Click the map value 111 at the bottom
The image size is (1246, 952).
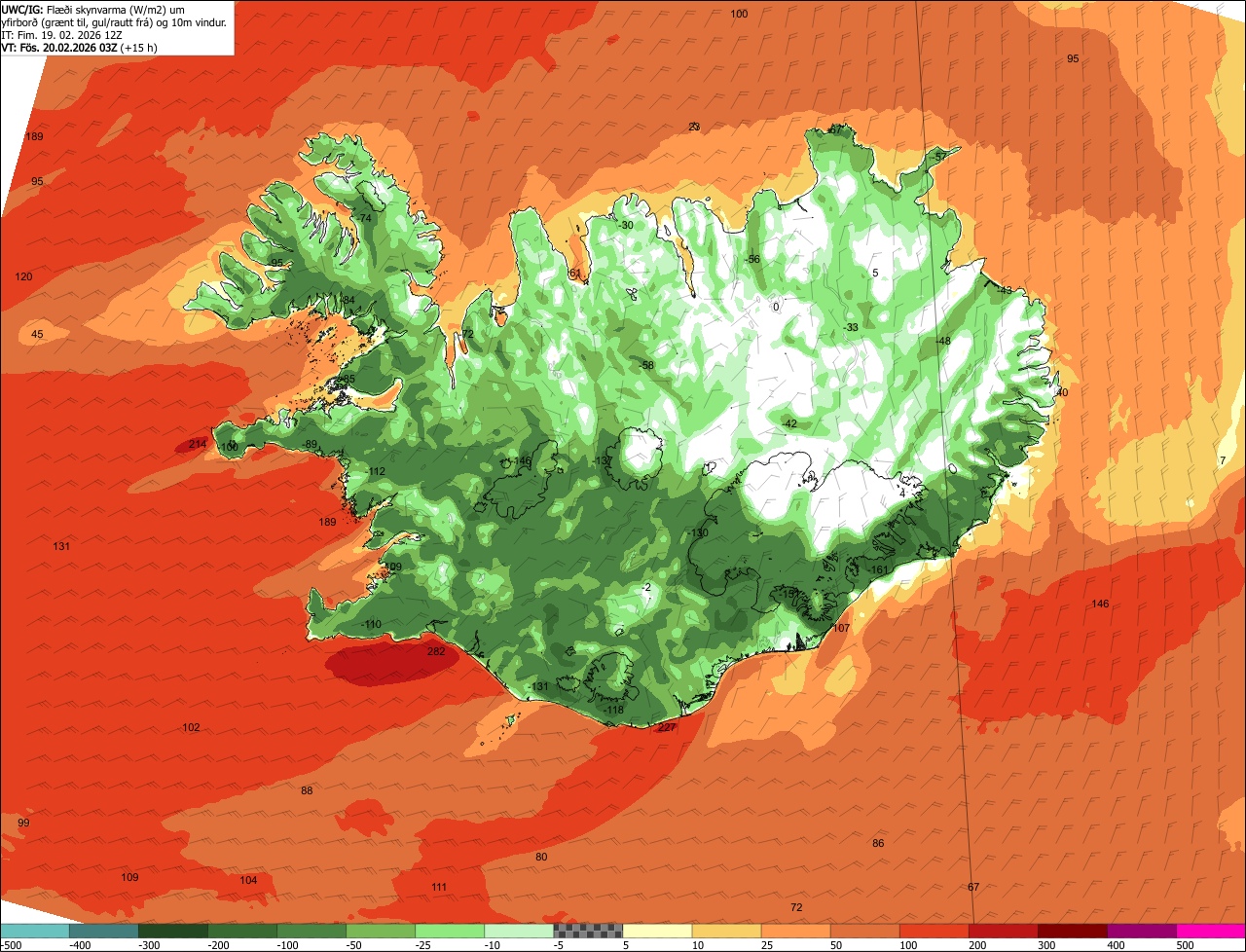(438, 887)
